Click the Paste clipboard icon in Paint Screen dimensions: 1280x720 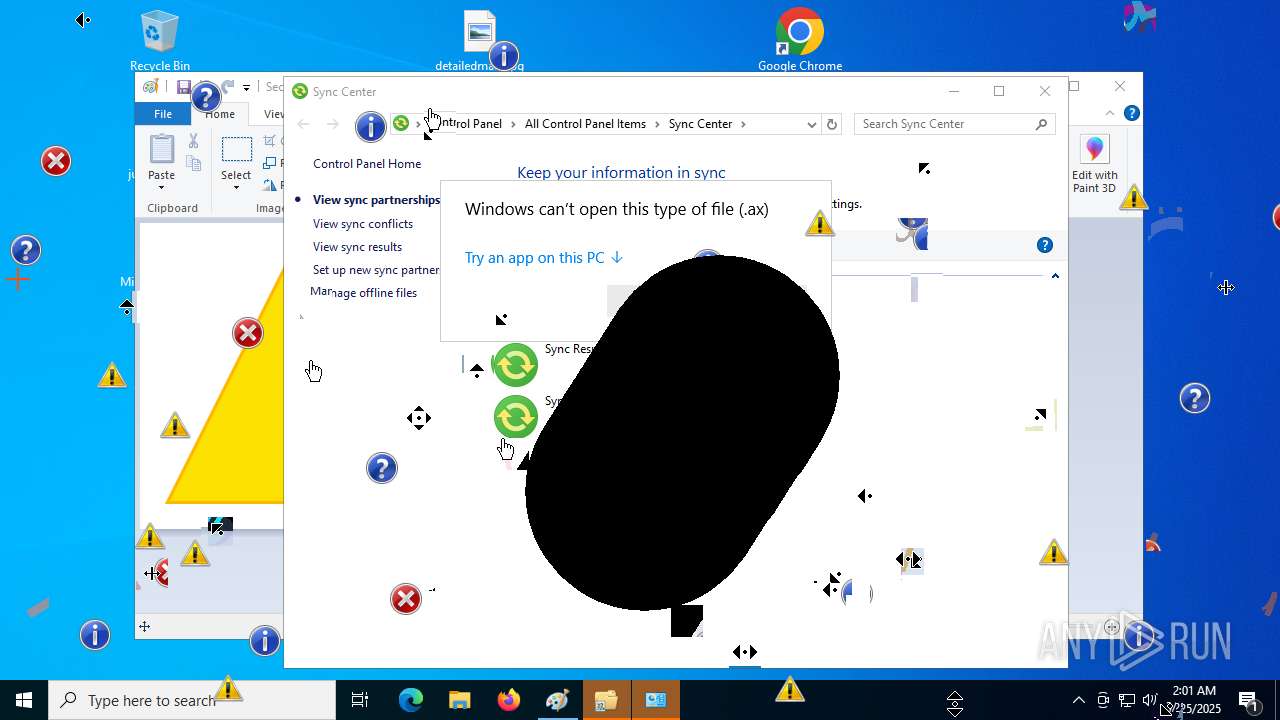[x=161, y=149]
